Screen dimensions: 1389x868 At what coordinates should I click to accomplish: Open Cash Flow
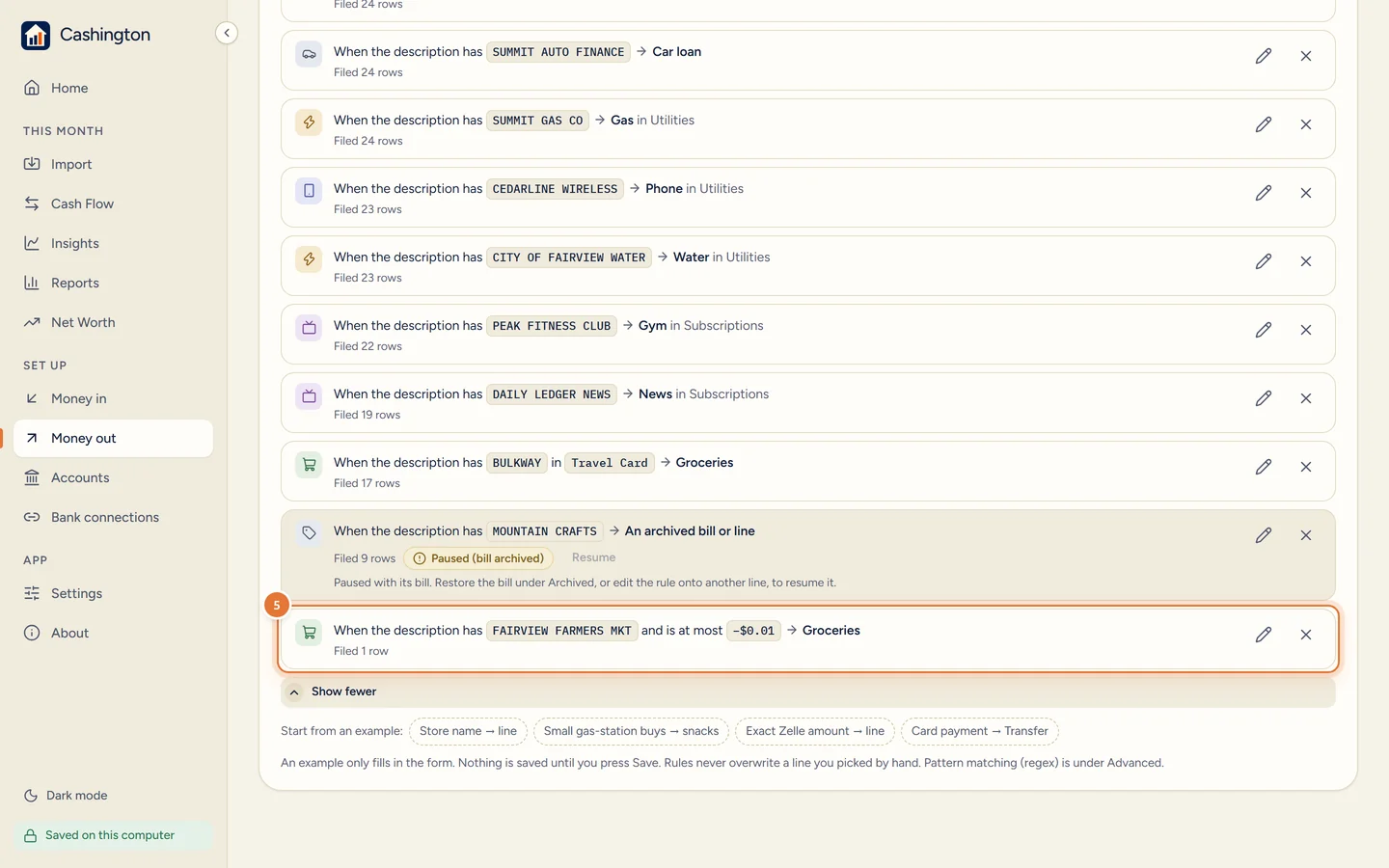click(114, 203)
